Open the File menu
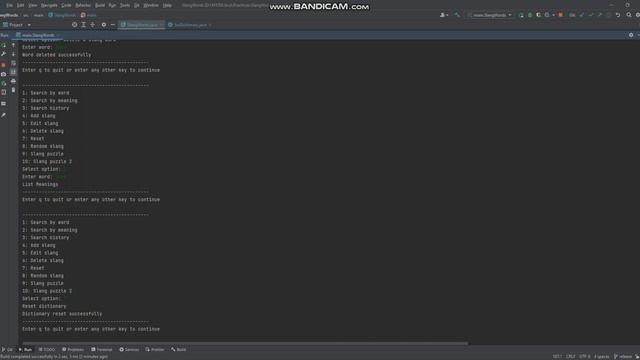Image resolution: width=640 pixels, height=360 pixels. tap(9, 5)
